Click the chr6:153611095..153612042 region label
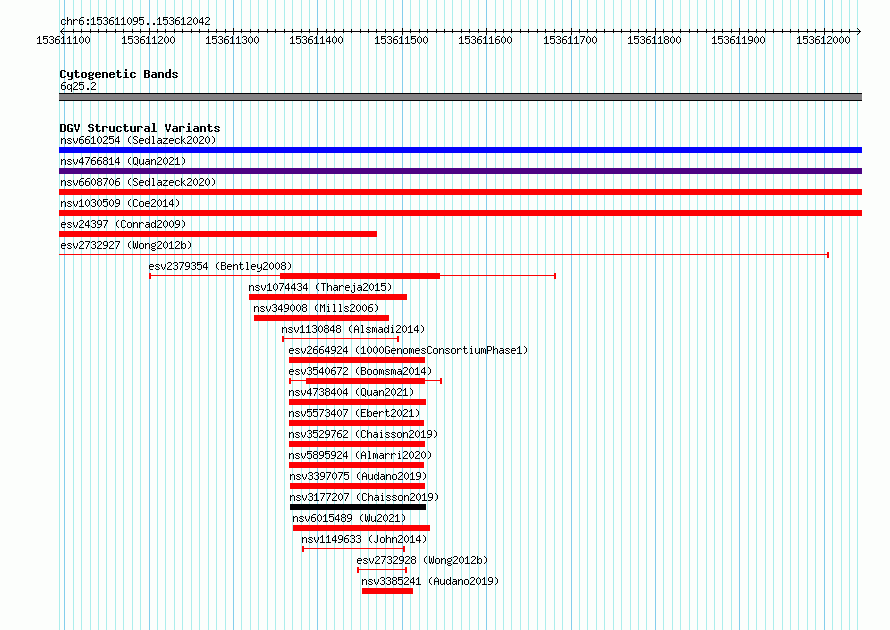The height and width of the screenshot is (630, 890). [135, 22]
